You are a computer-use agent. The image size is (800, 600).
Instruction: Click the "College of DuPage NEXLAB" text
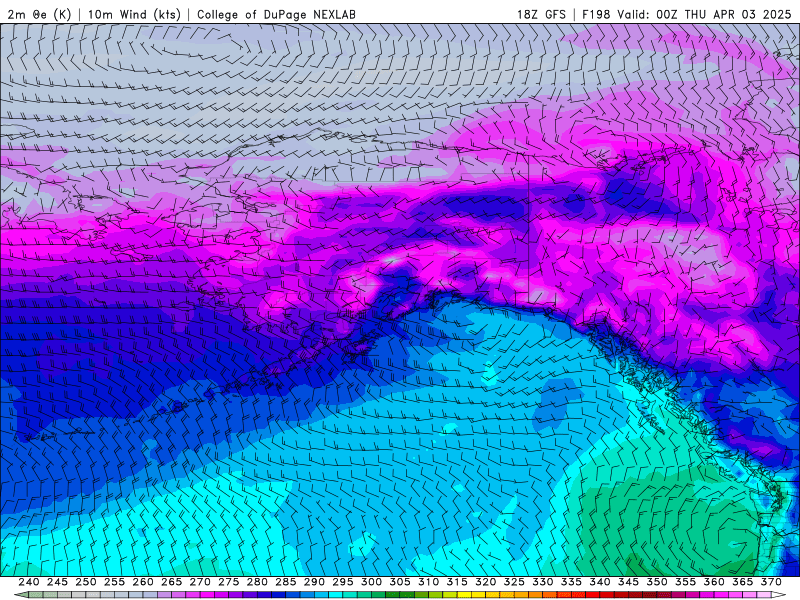coord(276,14)
